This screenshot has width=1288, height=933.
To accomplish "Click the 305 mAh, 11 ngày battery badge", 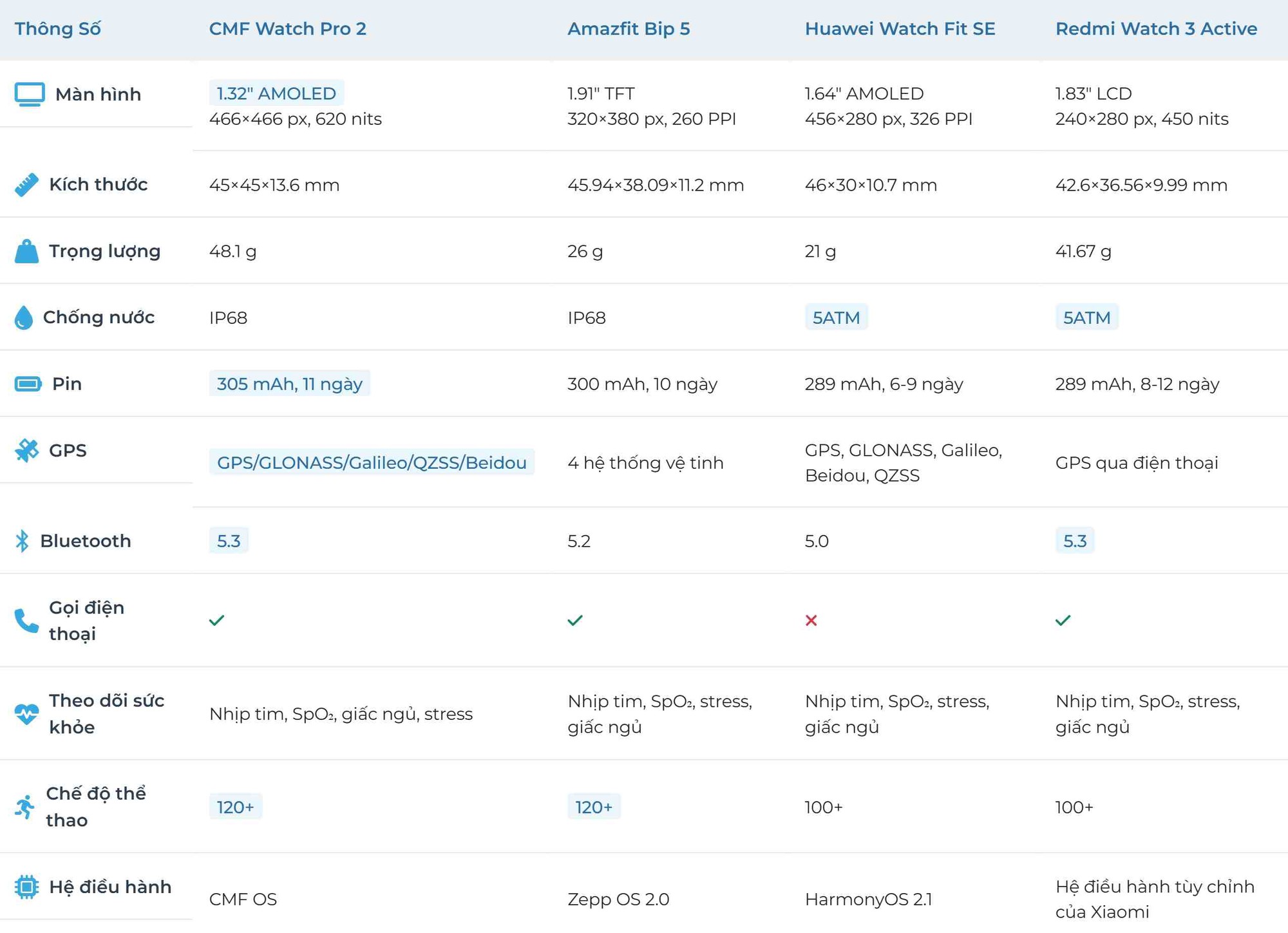I will point(290,384).
